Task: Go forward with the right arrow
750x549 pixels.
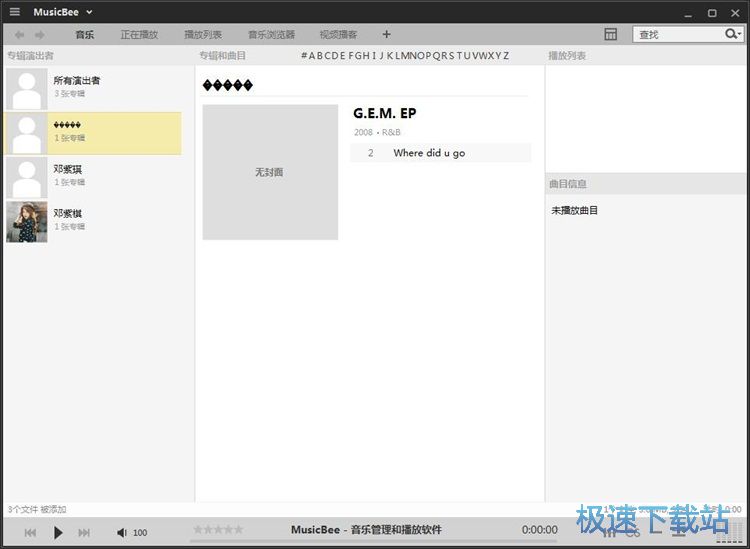Action: tap(40, 34)
